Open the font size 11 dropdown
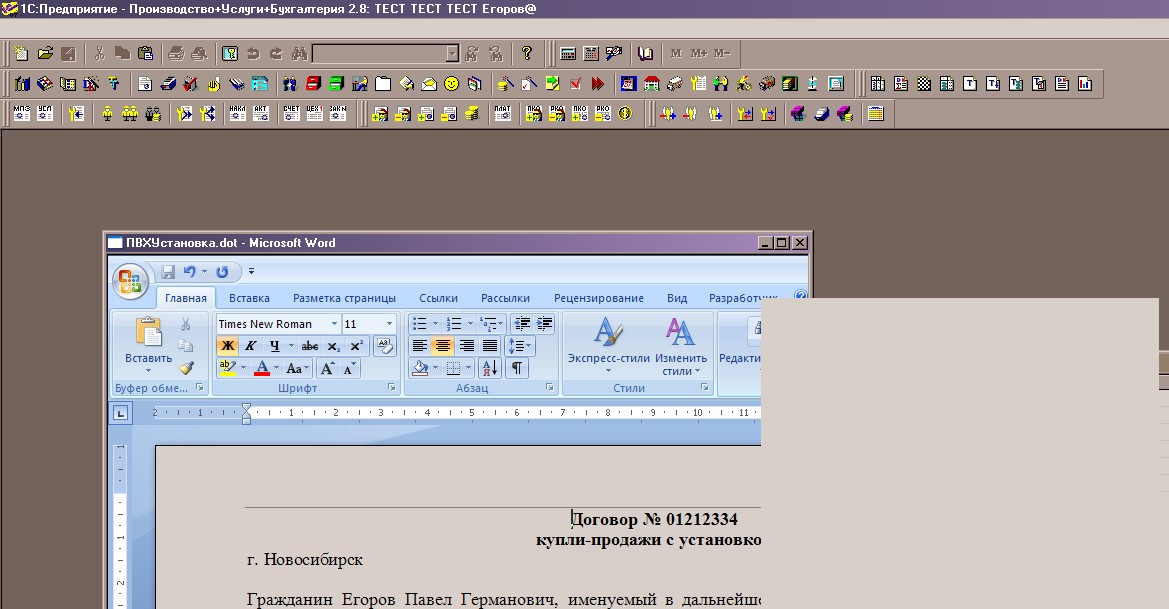Image resolution: width=1169 pixels, height=609 pixels. [389, 324]
